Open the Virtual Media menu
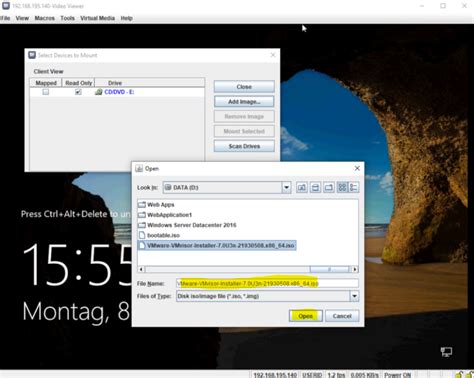This screenshot has height=378, width=474. tap(97, 18)
